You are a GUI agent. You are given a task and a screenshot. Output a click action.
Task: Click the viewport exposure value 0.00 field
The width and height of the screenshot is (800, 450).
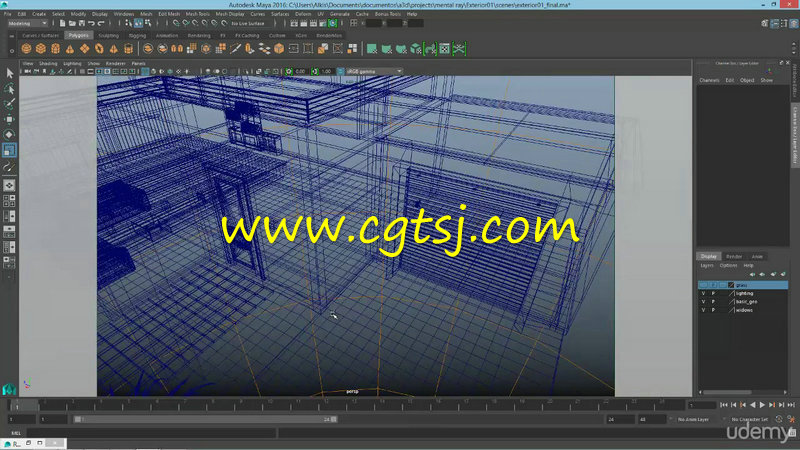point(301,71)
